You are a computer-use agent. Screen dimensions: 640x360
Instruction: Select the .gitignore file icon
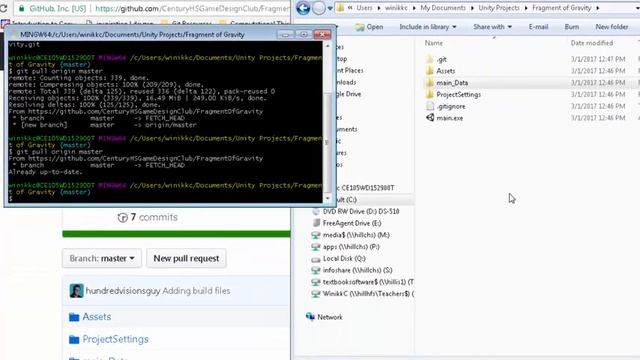pos(430,106)
